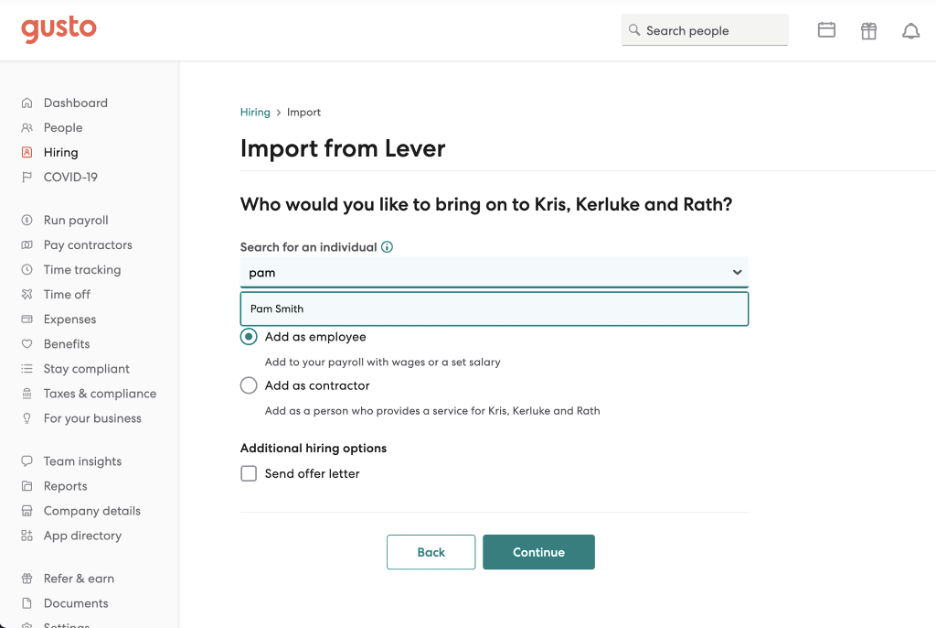This screenshot has height=628, width=936.
Task: Click the Stay compliant list icon
Action: [27, 369]
